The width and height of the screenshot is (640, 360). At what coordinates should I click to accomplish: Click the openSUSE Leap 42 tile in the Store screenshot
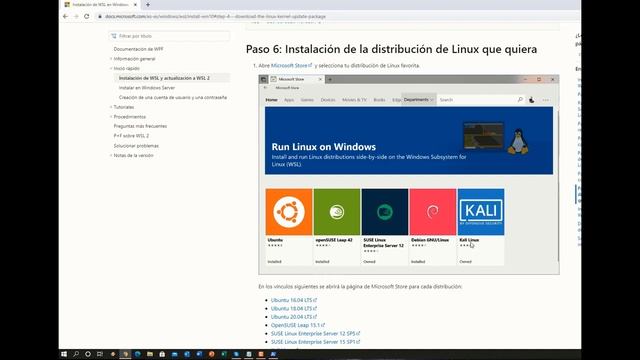click(x=337, y=227)
